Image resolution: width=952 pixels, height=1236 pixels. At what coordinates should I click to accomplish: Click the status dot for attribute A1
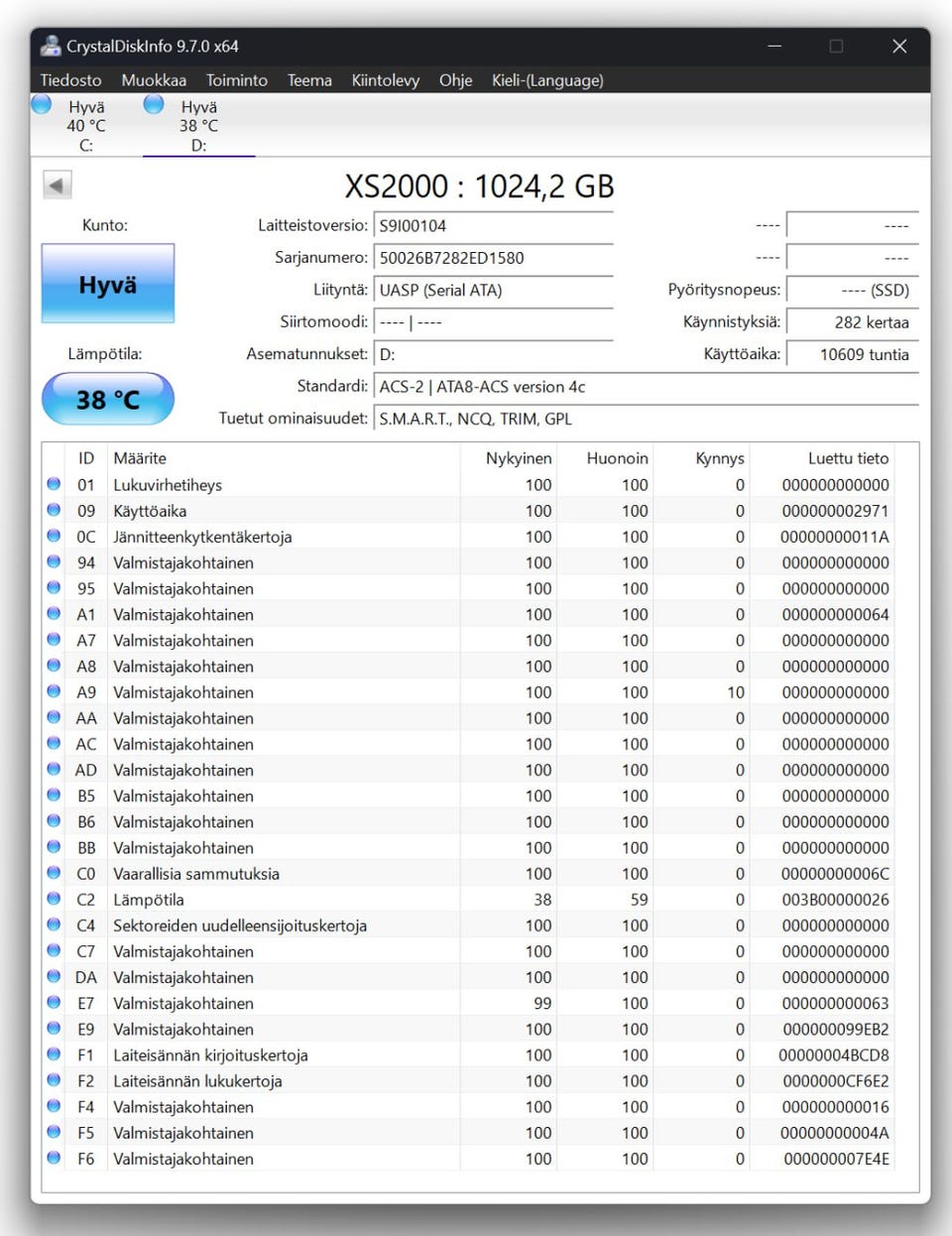[x=54, y=614]
